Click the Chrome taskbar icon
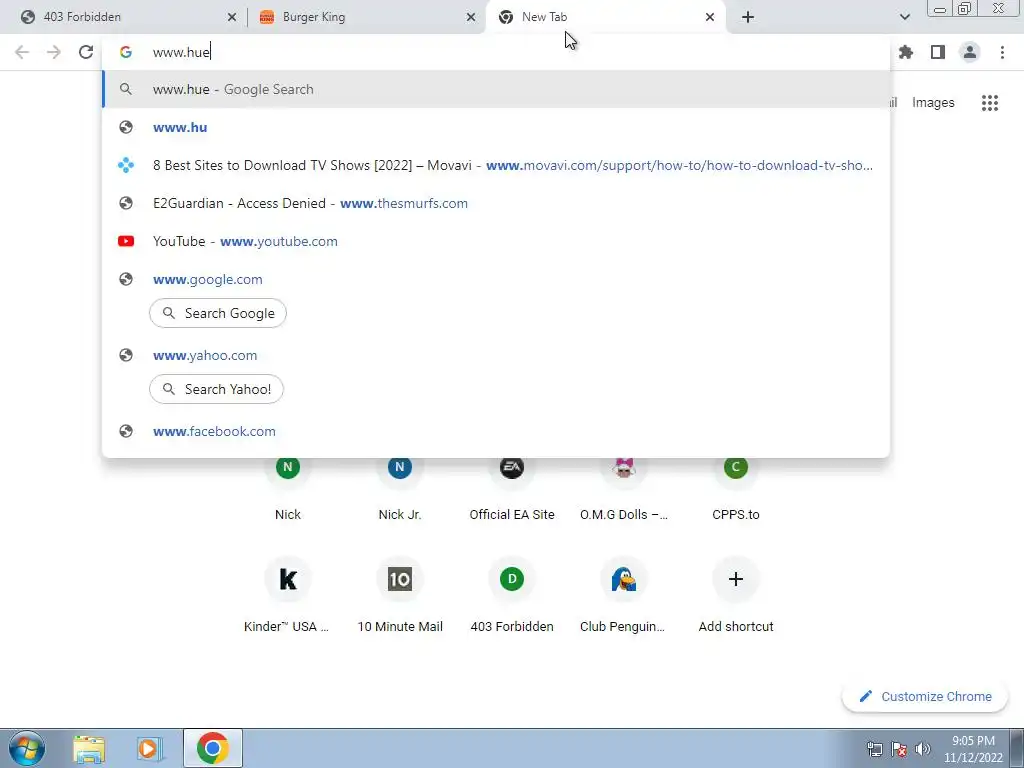Viewport: 1024px width, 768px height. click(x=213, y=748)
